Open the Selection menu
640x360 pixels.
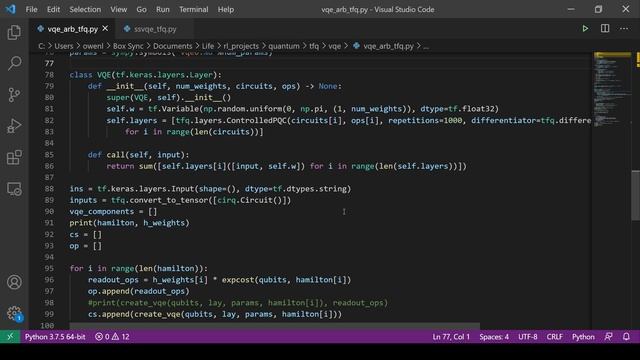tap(85, 9)
